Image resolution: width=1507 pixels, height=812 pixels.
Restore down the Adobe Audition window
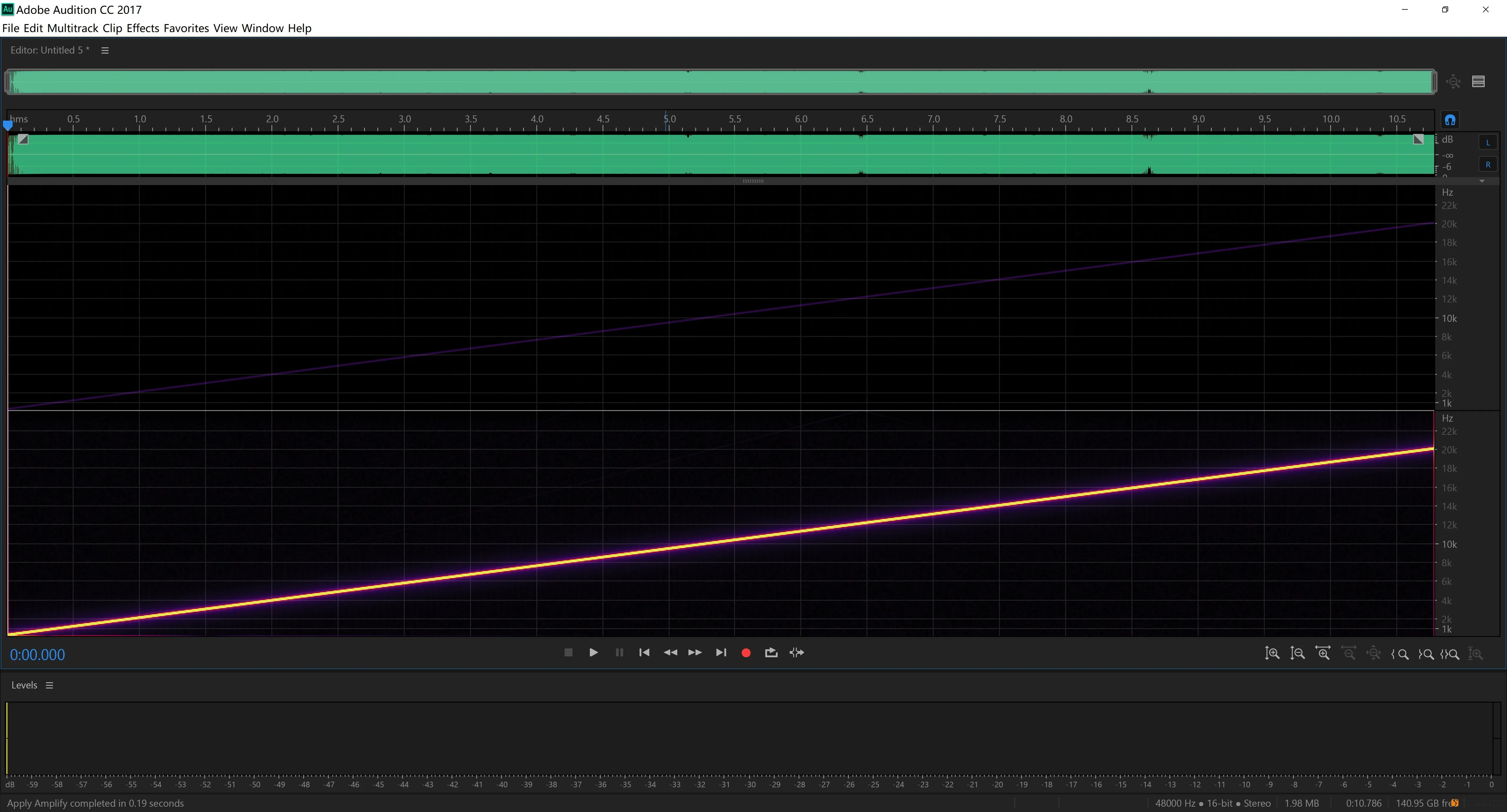(x=1445, y=9)
